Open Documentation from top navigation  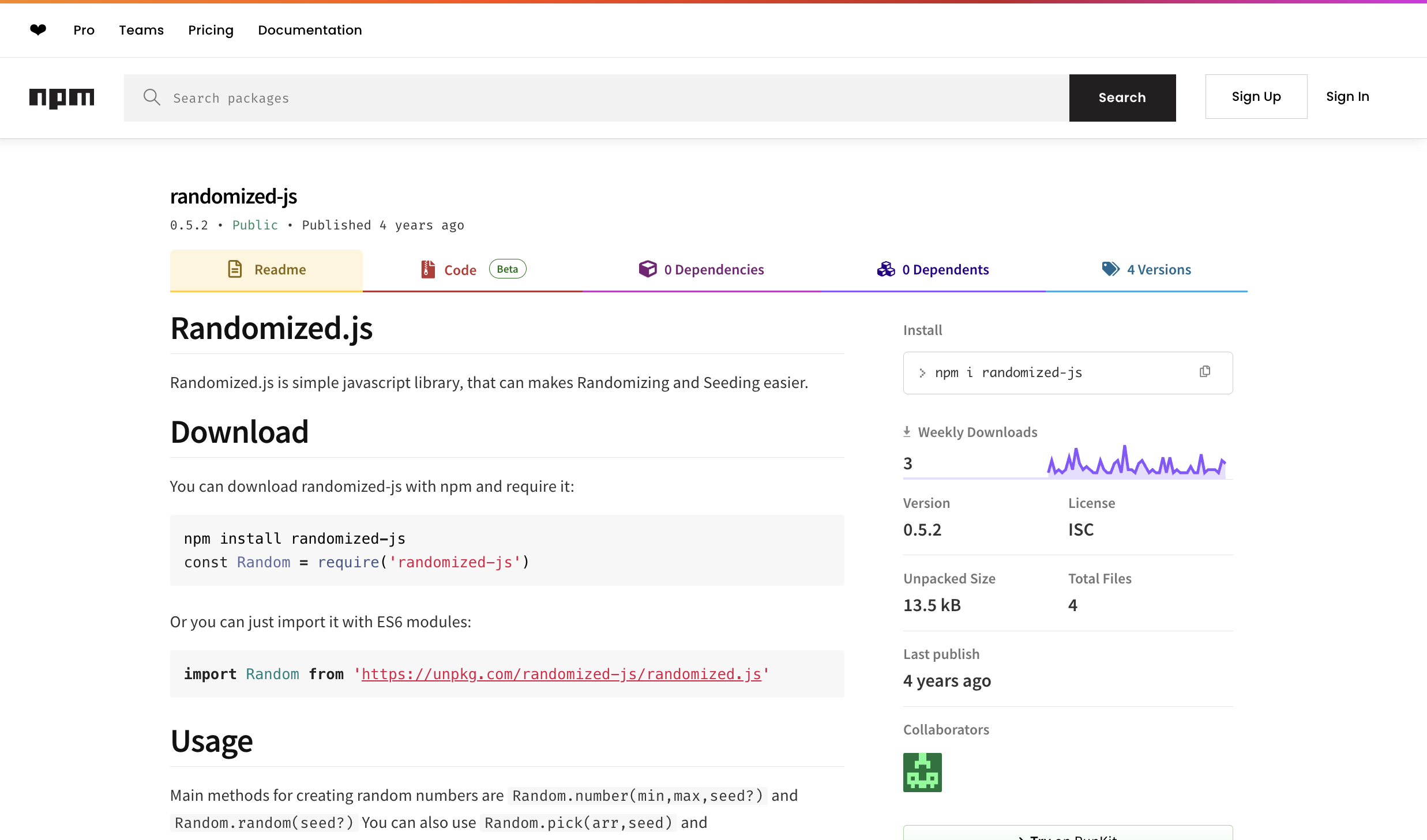(310, 30)
